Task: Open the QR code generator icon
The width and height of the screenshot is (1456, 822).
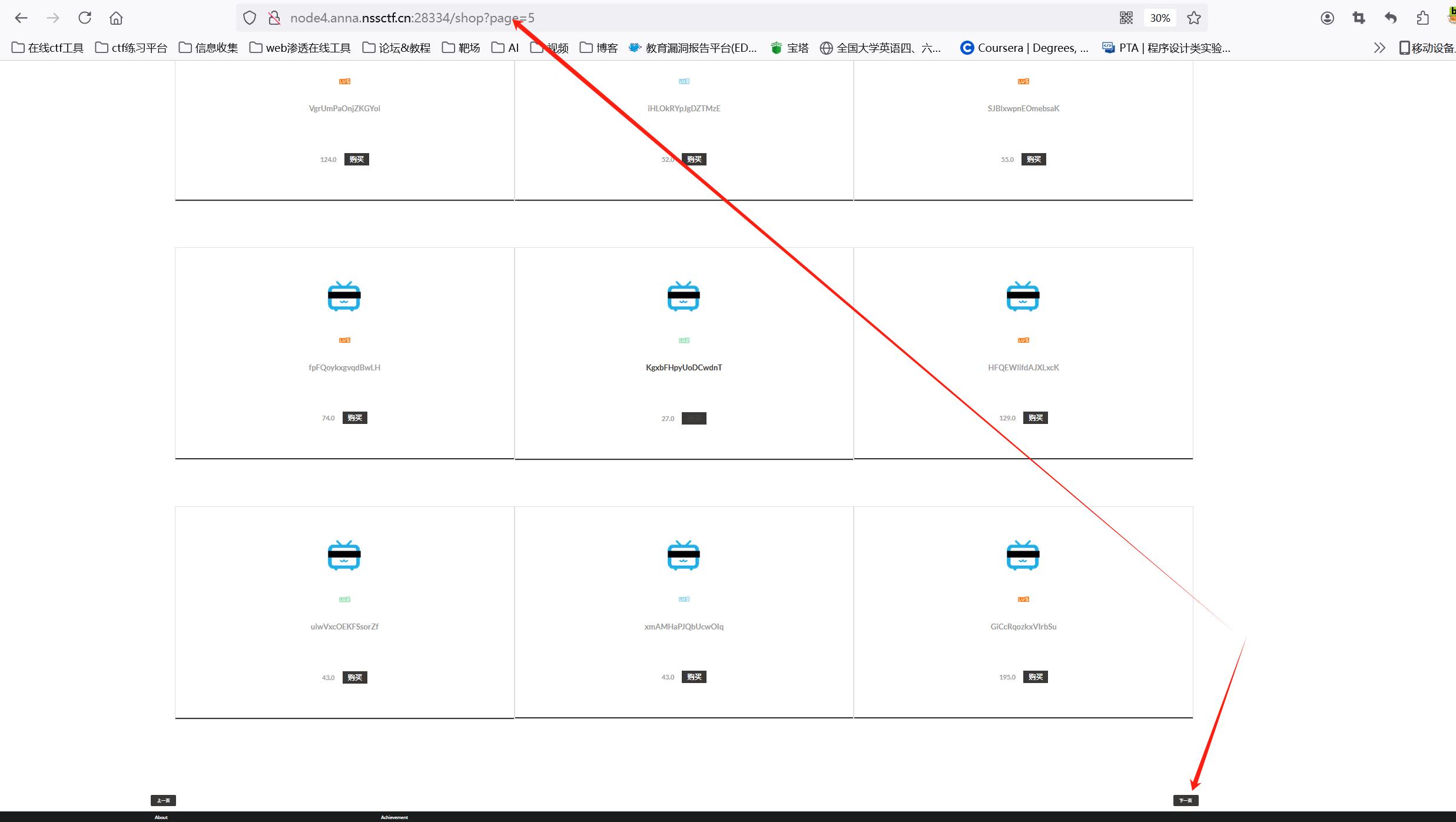Action: point(1126,18)
